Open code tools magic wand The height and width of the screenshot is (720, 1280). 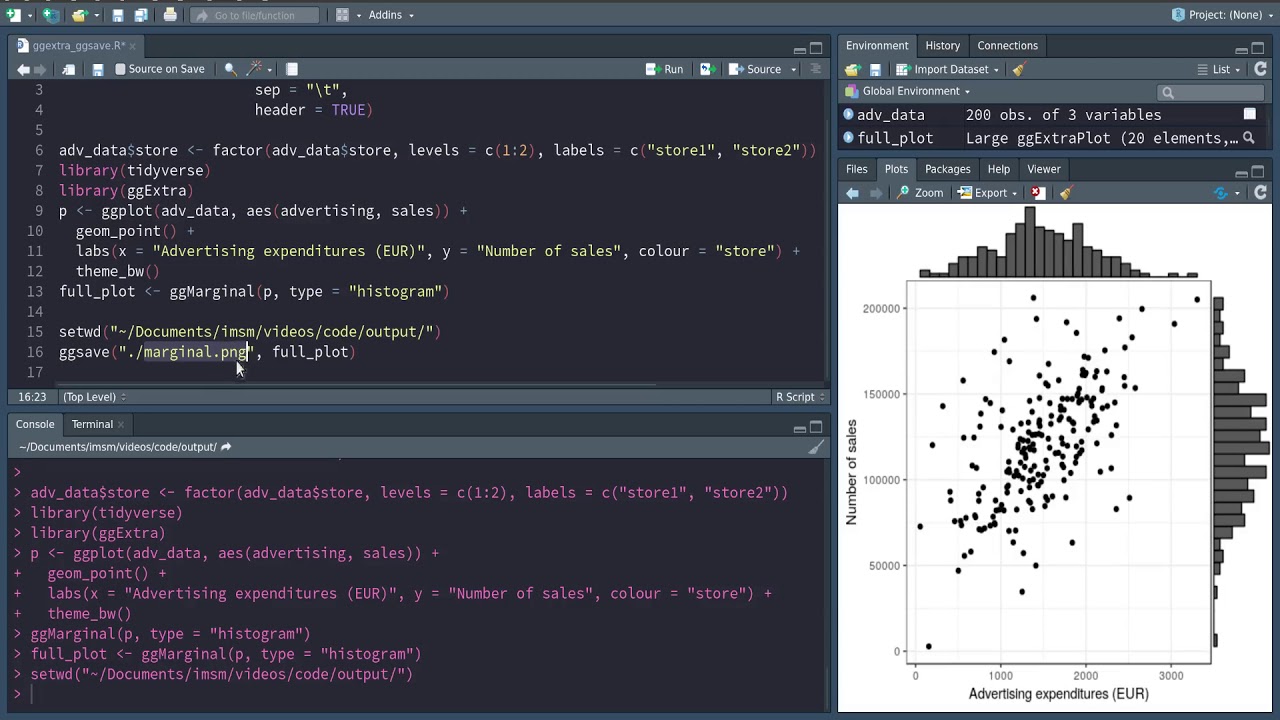(x=254, y=69)
